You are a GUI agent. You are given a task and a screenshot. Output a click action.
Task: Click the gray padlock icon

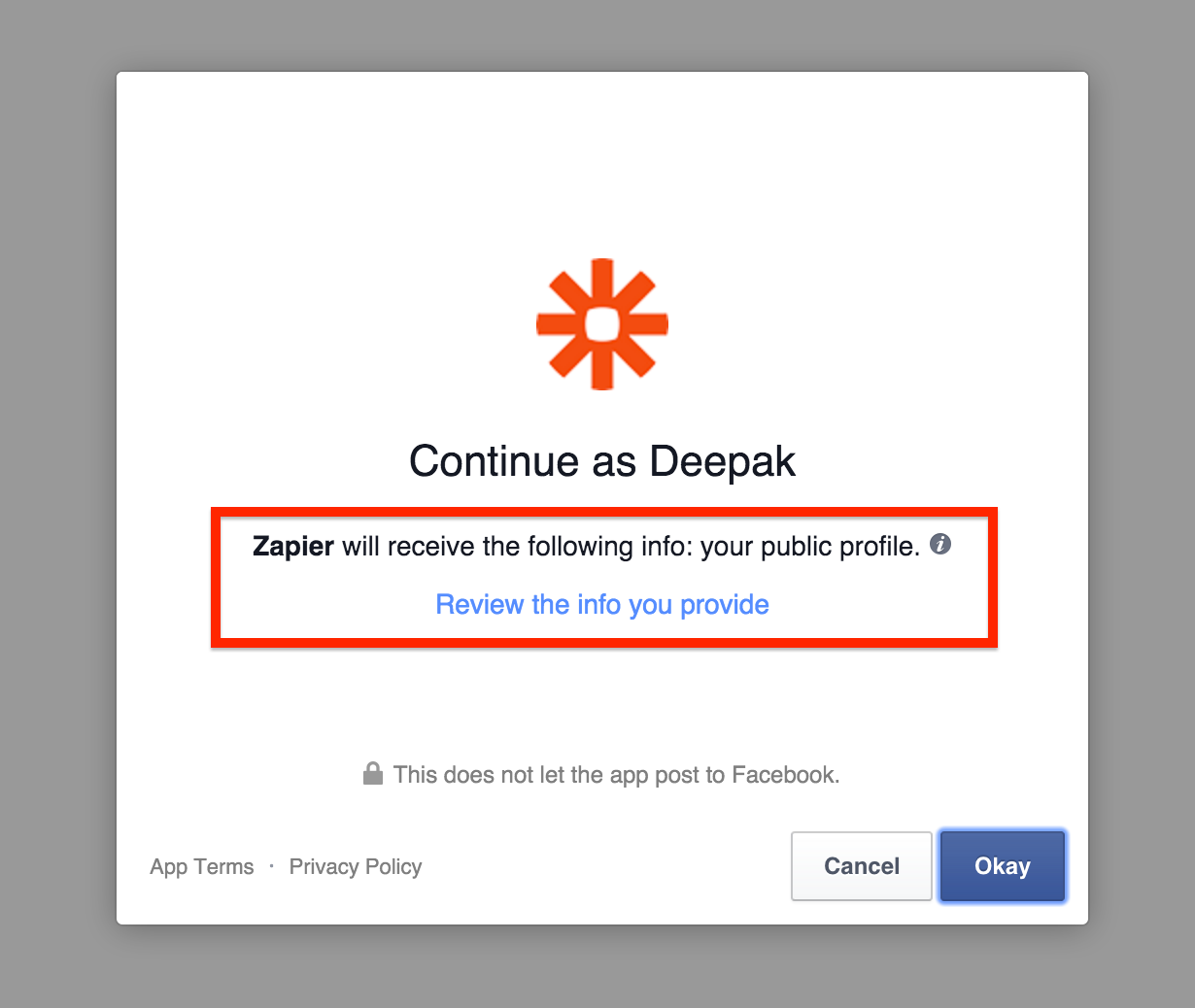(372, 773)
